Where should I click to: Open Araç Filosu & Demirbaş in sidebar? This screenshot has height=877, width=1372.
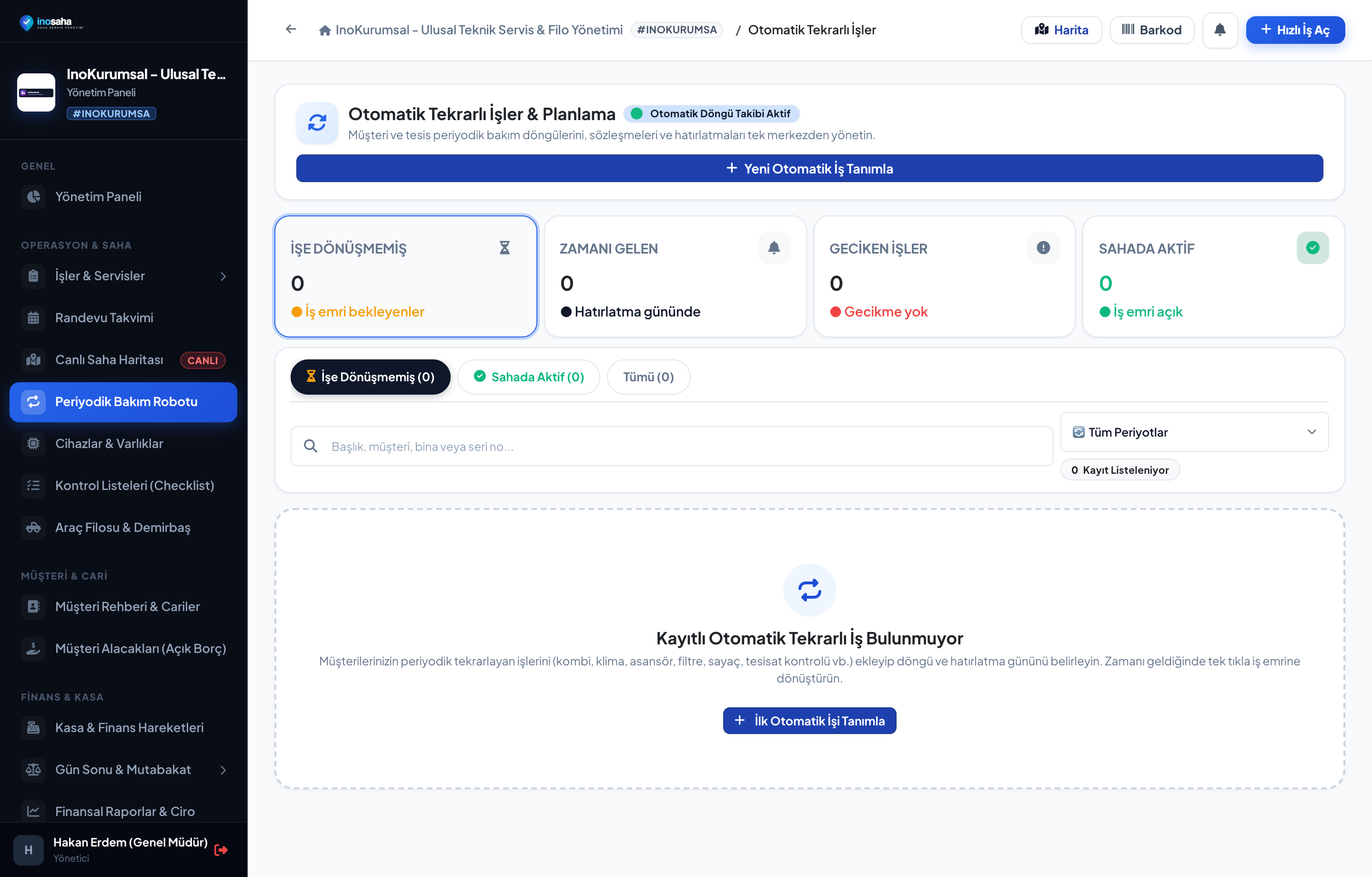click(x=123, y=528)
